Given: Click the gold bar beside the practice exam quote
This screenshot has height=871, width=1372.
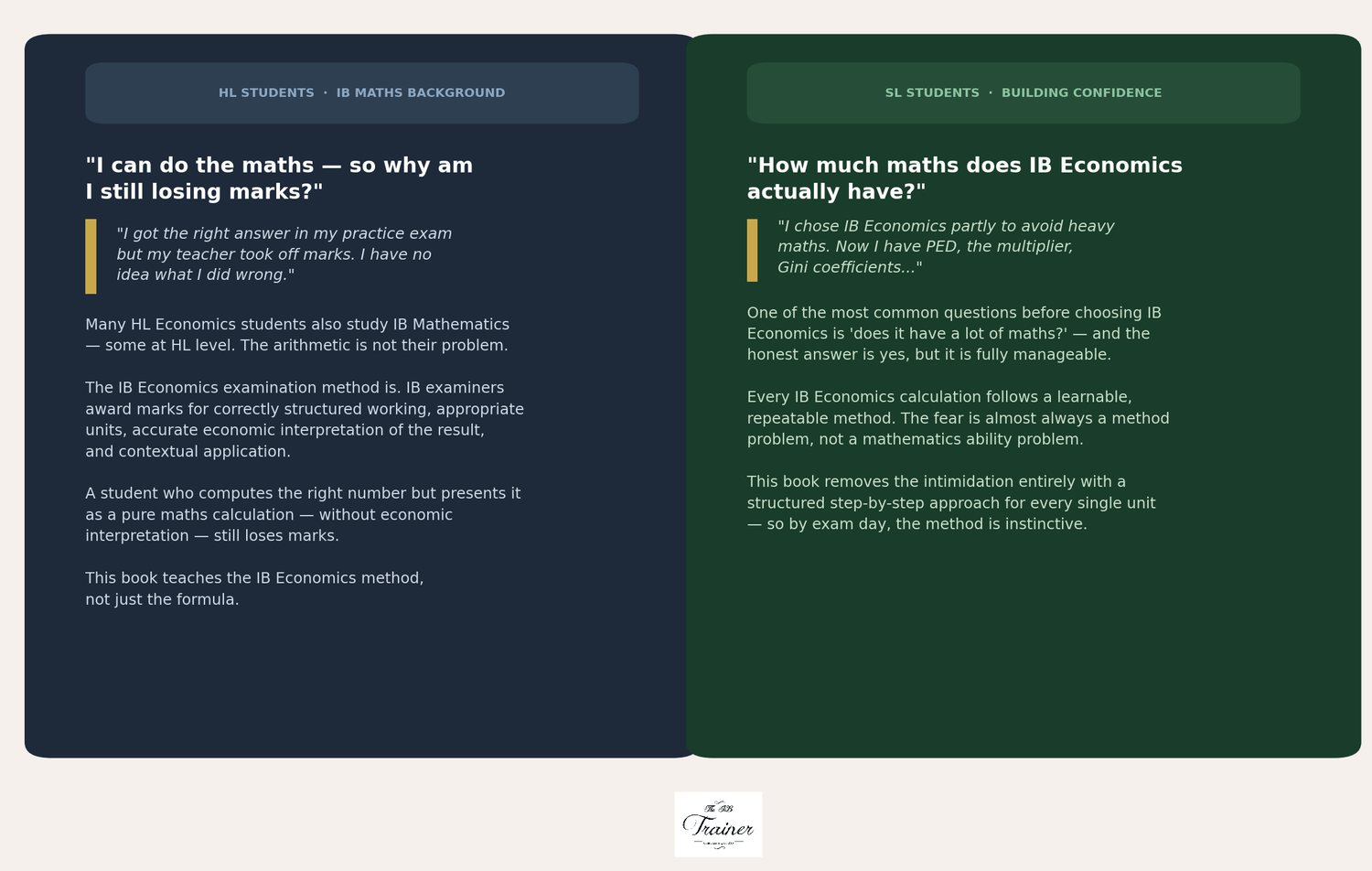Looking at the screenshot, I should (91, 256).
